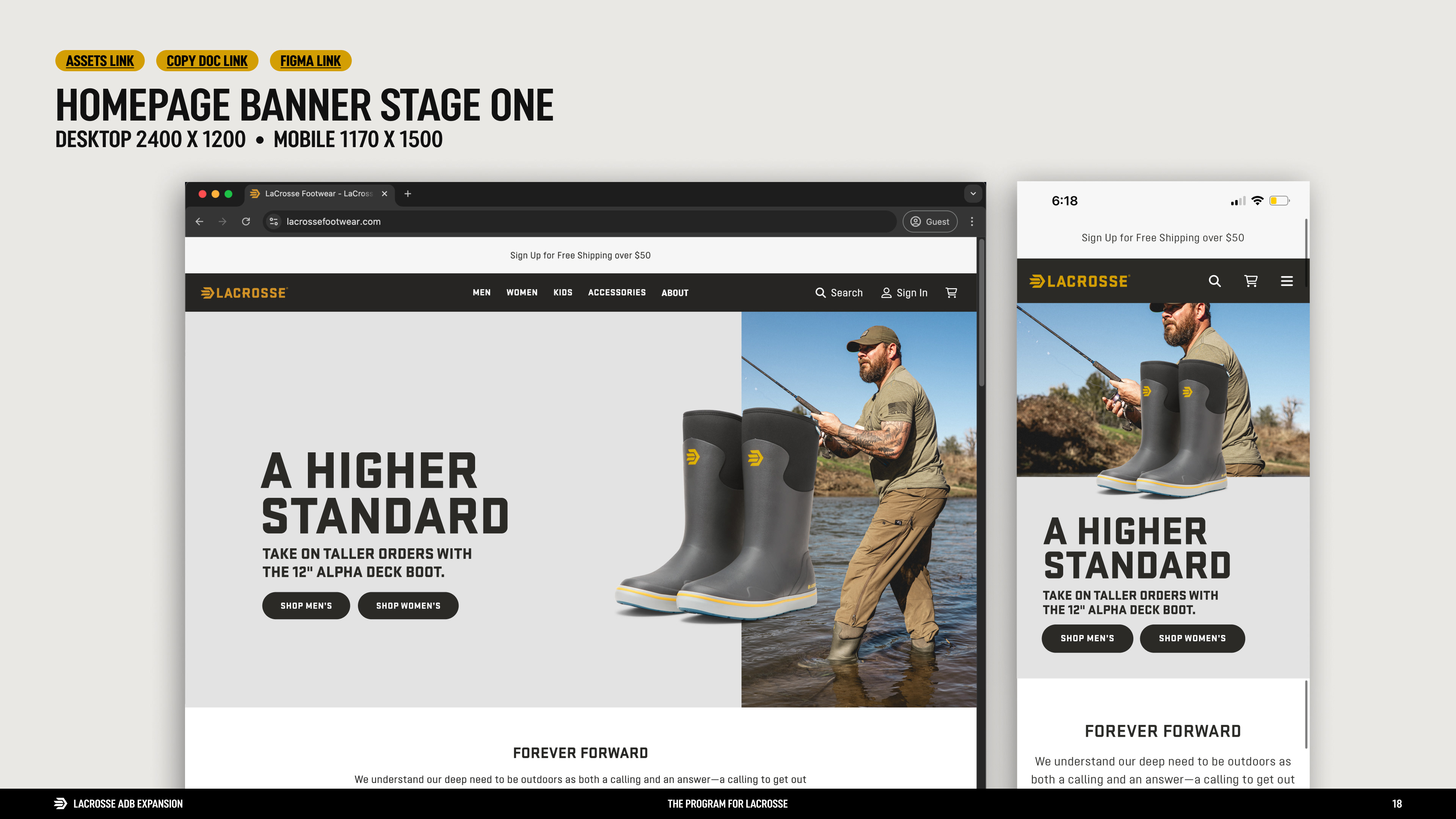Screen dimensions: 1456x819
Task: Open the ACCESSORIES navigation menu
Action: tap(617, 292)
